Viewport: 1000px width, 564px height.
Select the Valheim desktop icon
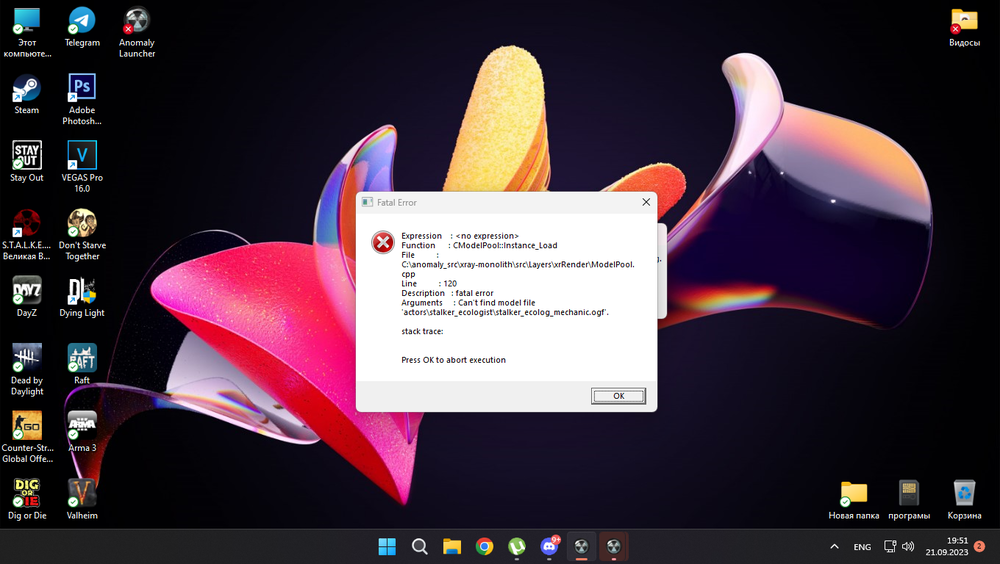82,499
